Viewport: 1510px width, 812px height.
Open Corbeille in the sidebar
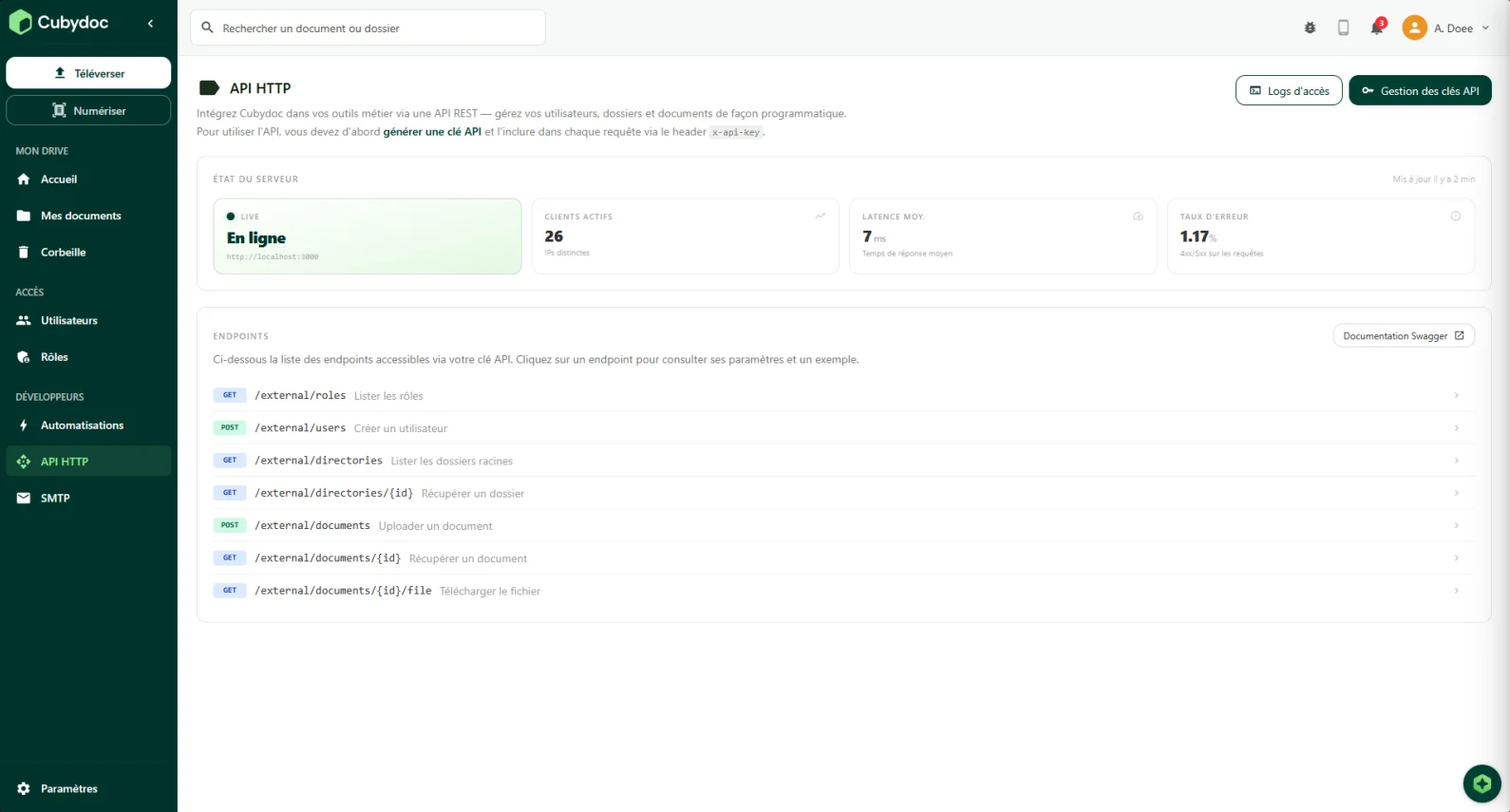(x=88, y=252)
